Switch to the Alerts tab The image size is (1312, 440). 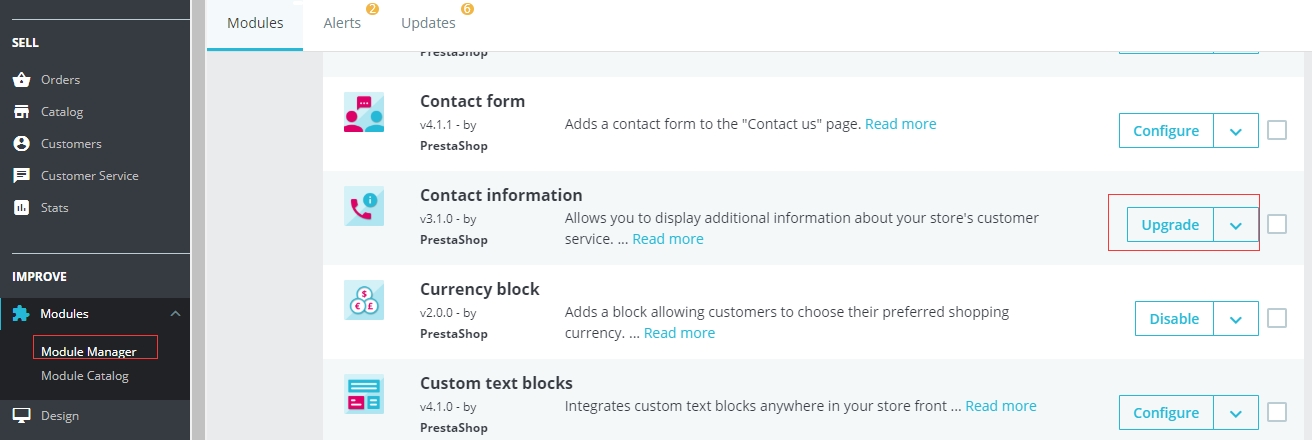point(342,23)
